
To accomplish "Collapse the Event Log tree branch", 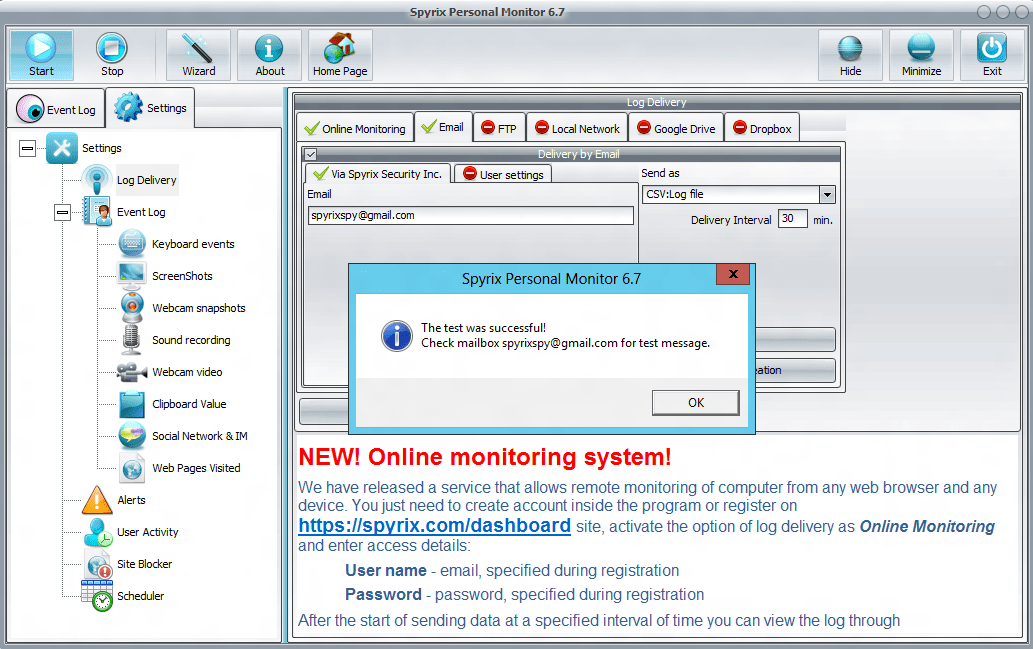I will click(x=63, y=212).
